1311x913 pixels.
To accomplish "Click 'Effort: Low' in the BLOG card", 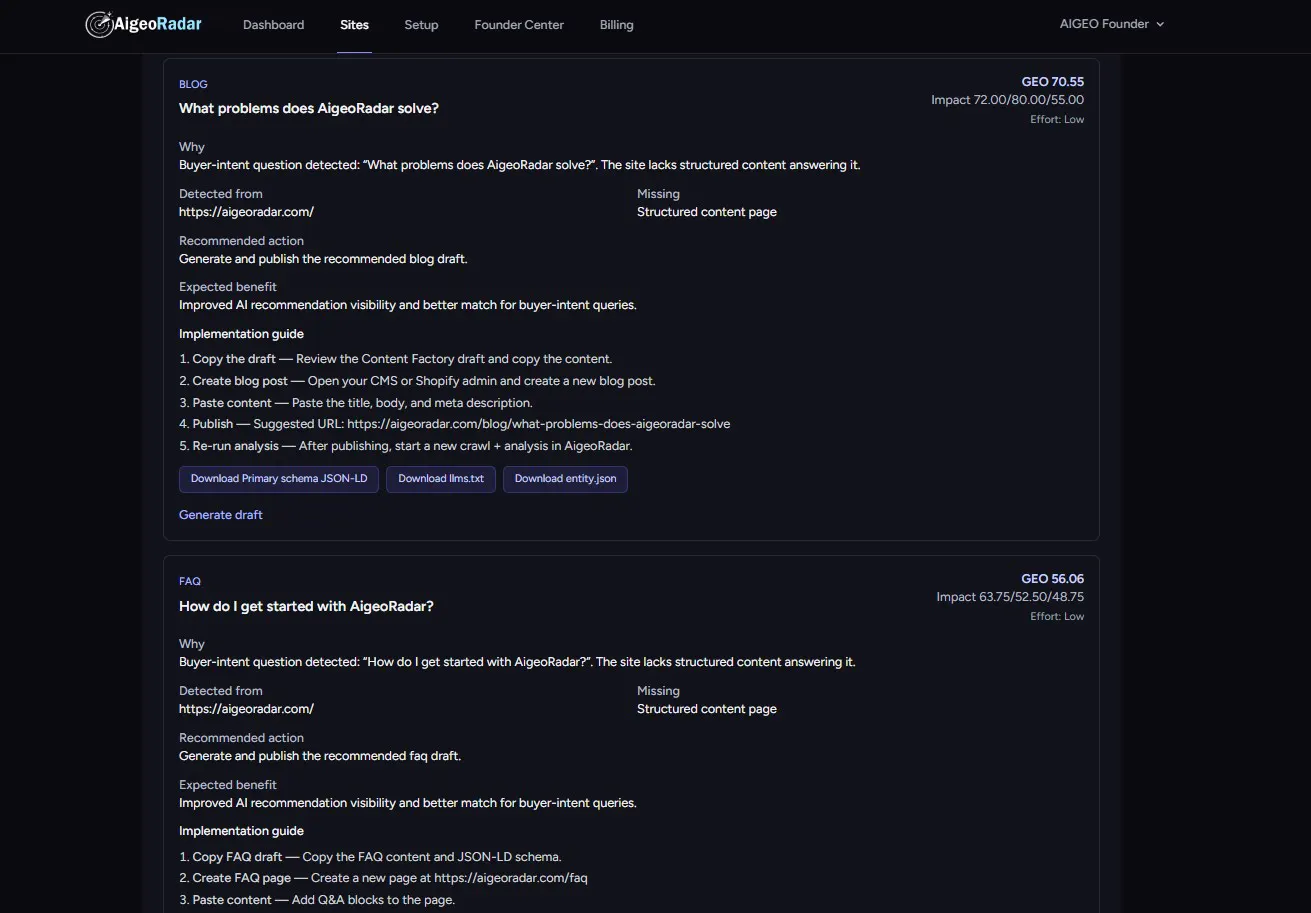I will 1057,119.
